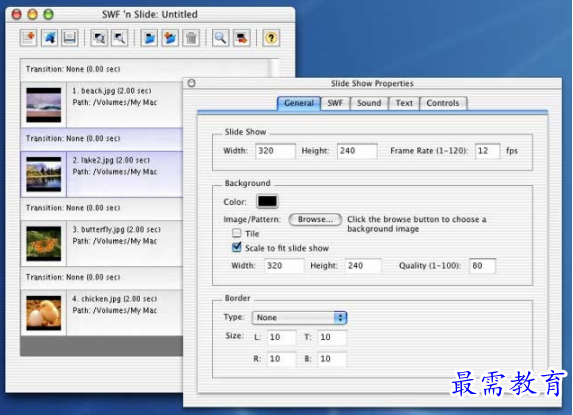Open the Sound tab

(369, 103)
